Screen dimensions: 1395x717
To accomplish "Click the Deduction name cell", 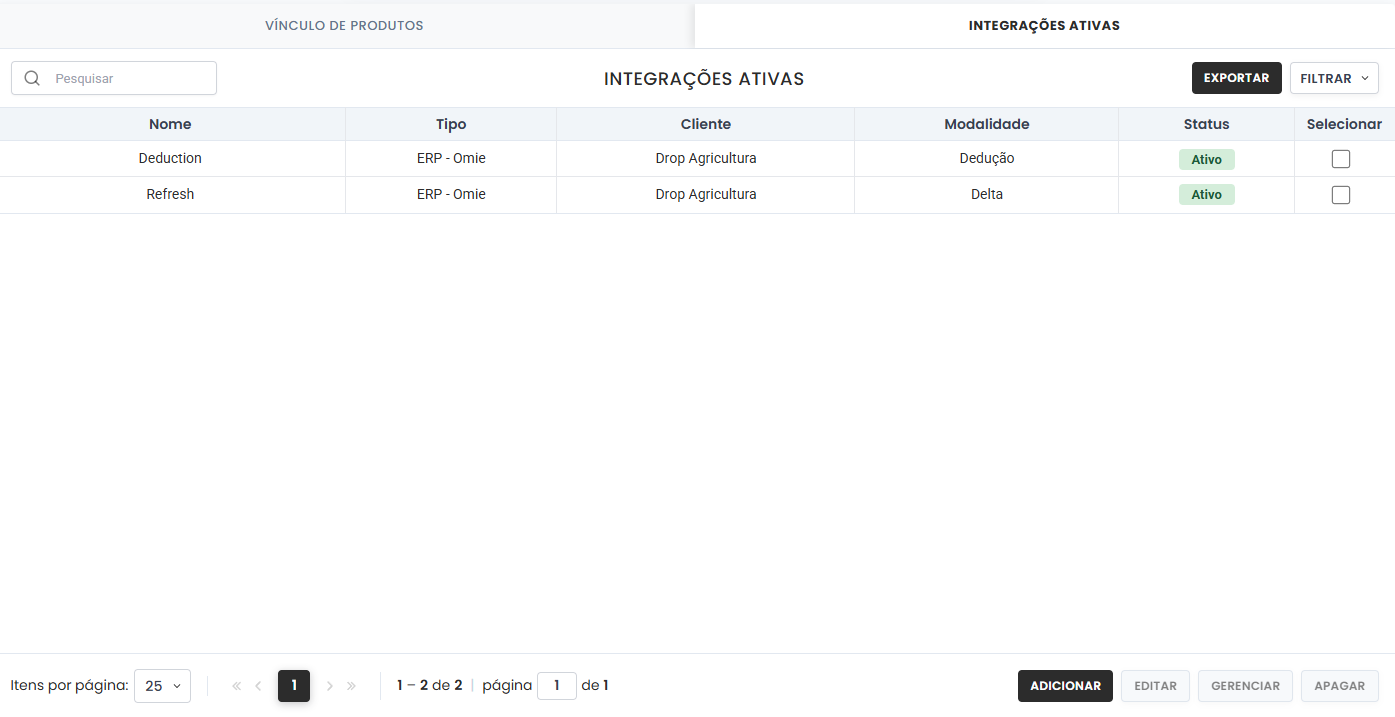I will click(170, 158).
